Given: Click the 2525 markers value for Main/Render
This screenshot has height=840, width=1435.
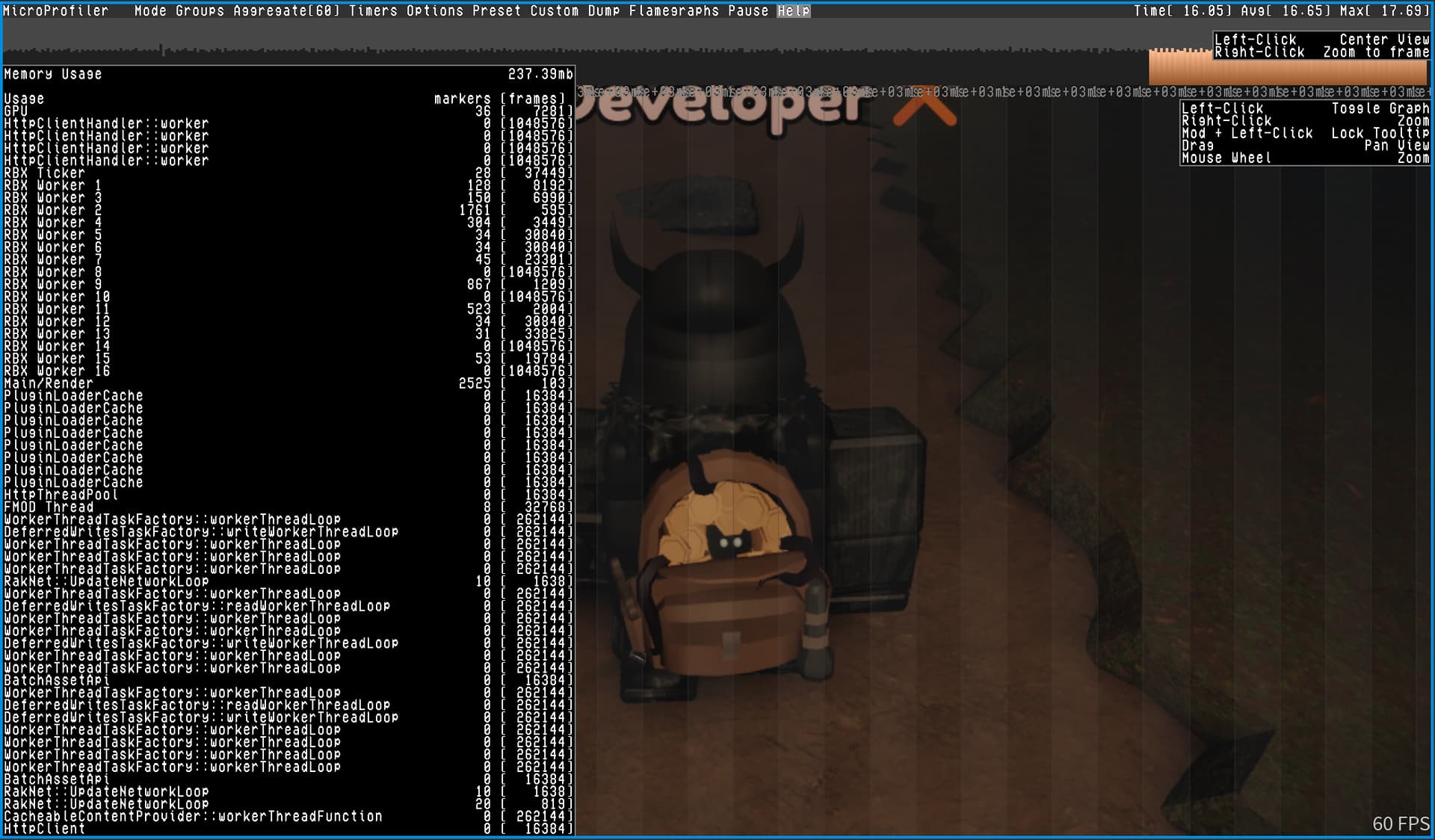Looking at the screenshot, I should tap(475, 383).
